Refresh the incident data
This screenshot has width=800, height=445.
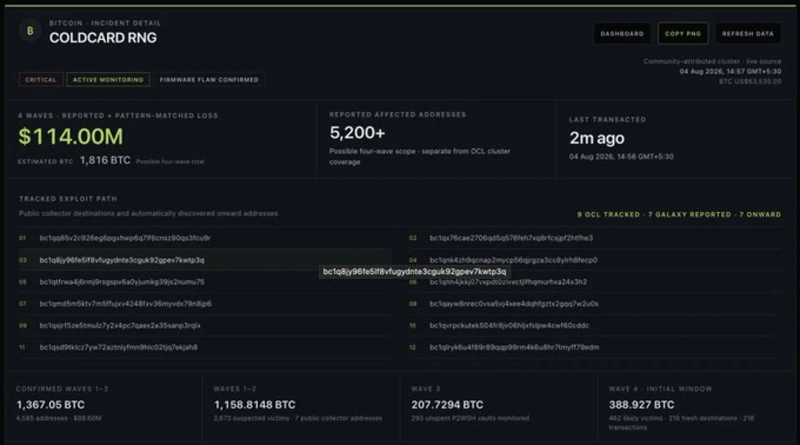pyautogui.click(x=747, y=34)
